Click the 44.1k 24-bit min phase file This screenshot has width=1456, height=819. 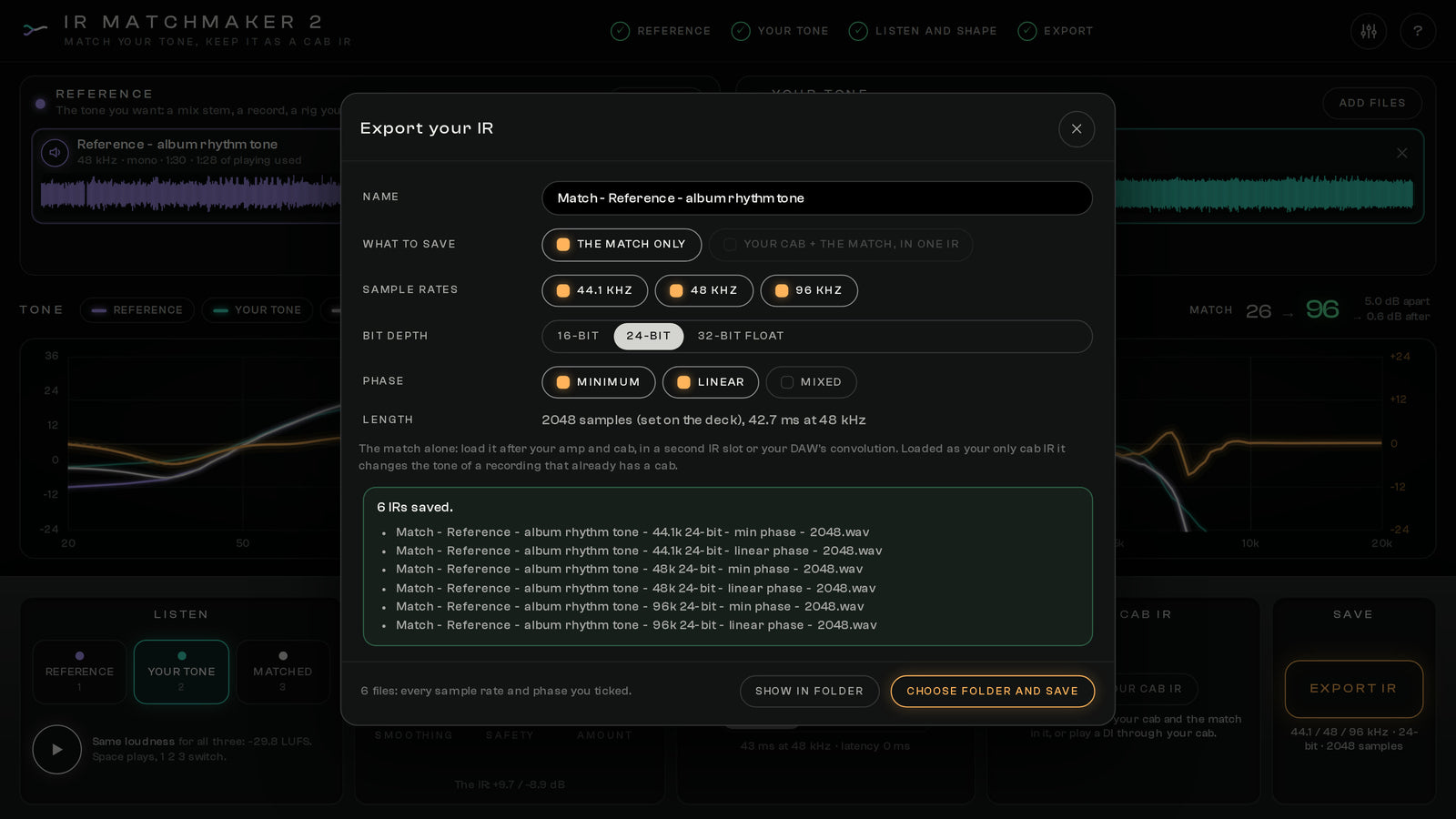coord(632,532)
